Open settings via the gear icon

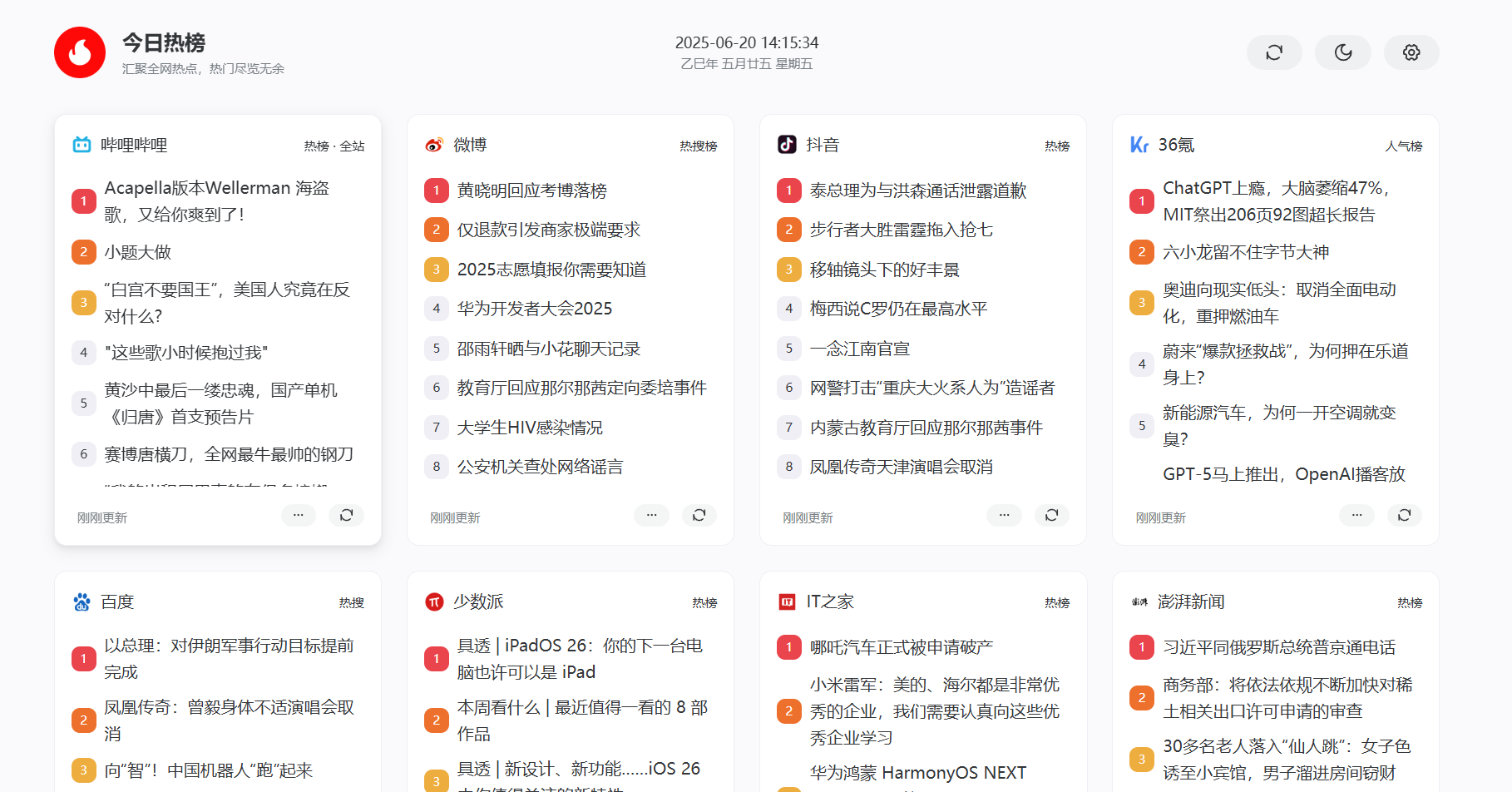click(1411, 52)
